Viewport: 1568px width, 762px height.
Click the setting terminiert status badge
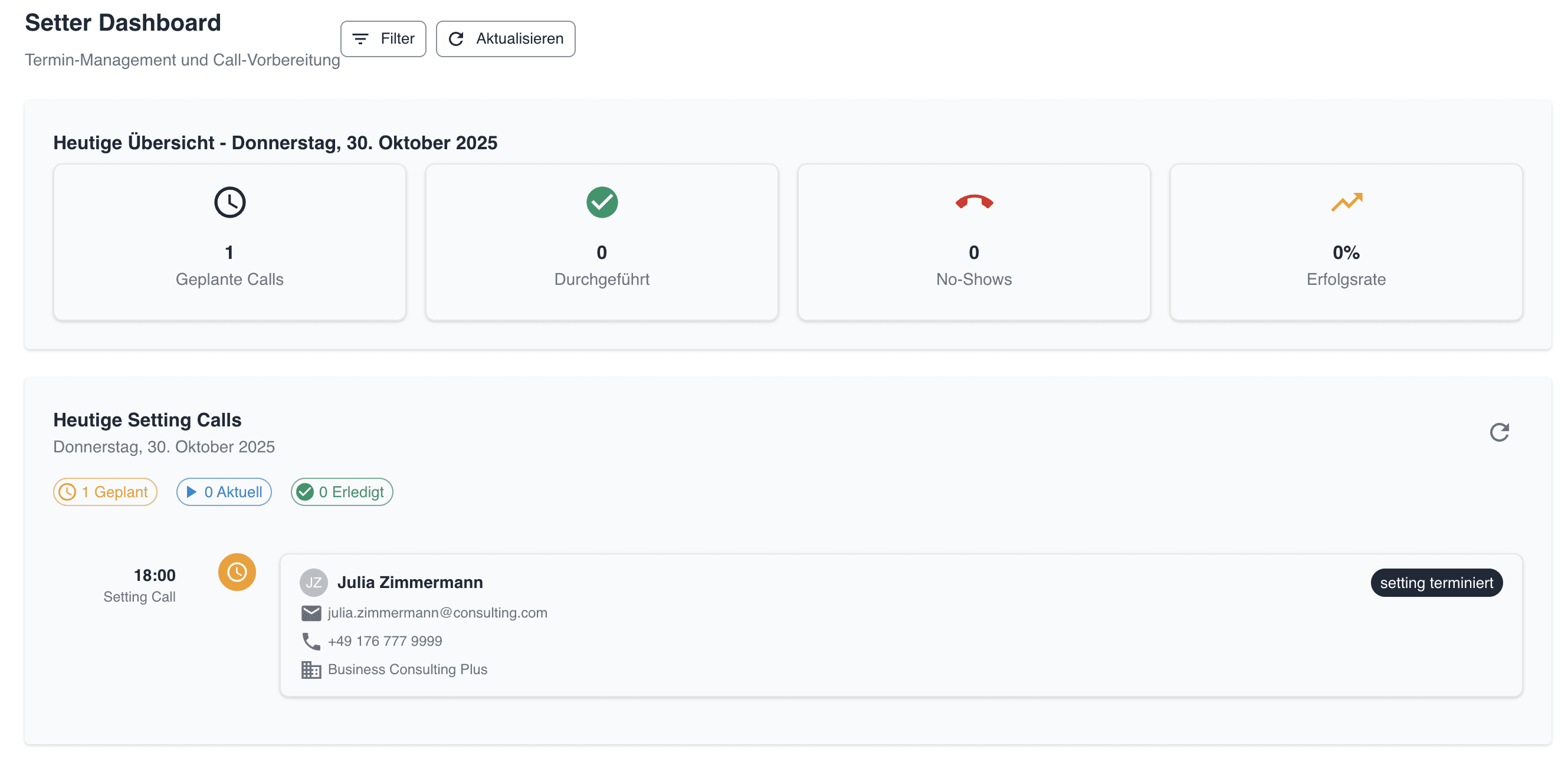[1436, 583]
